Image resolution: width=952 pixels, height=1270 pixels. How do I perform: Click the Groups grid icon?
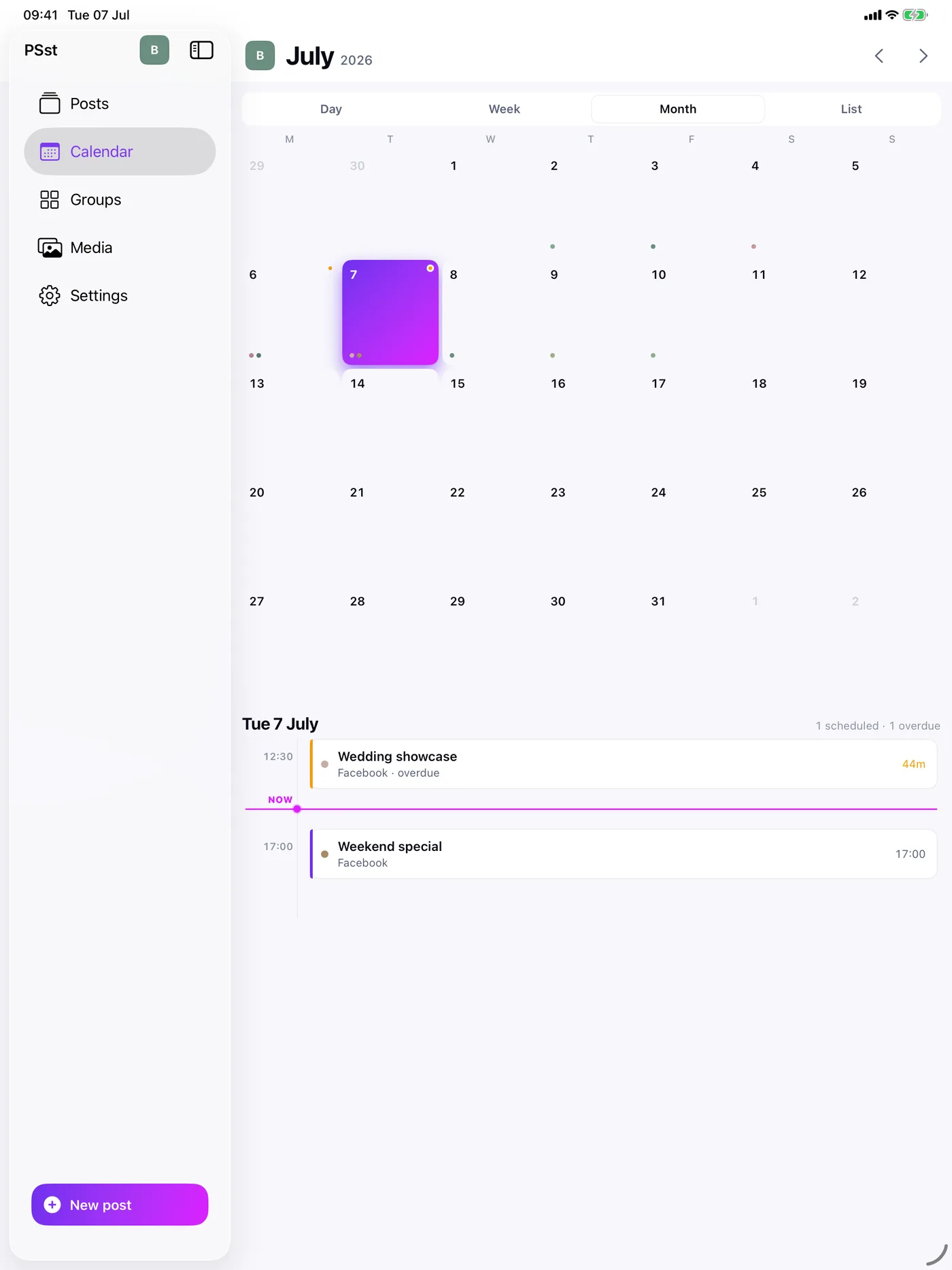[50, 199]
